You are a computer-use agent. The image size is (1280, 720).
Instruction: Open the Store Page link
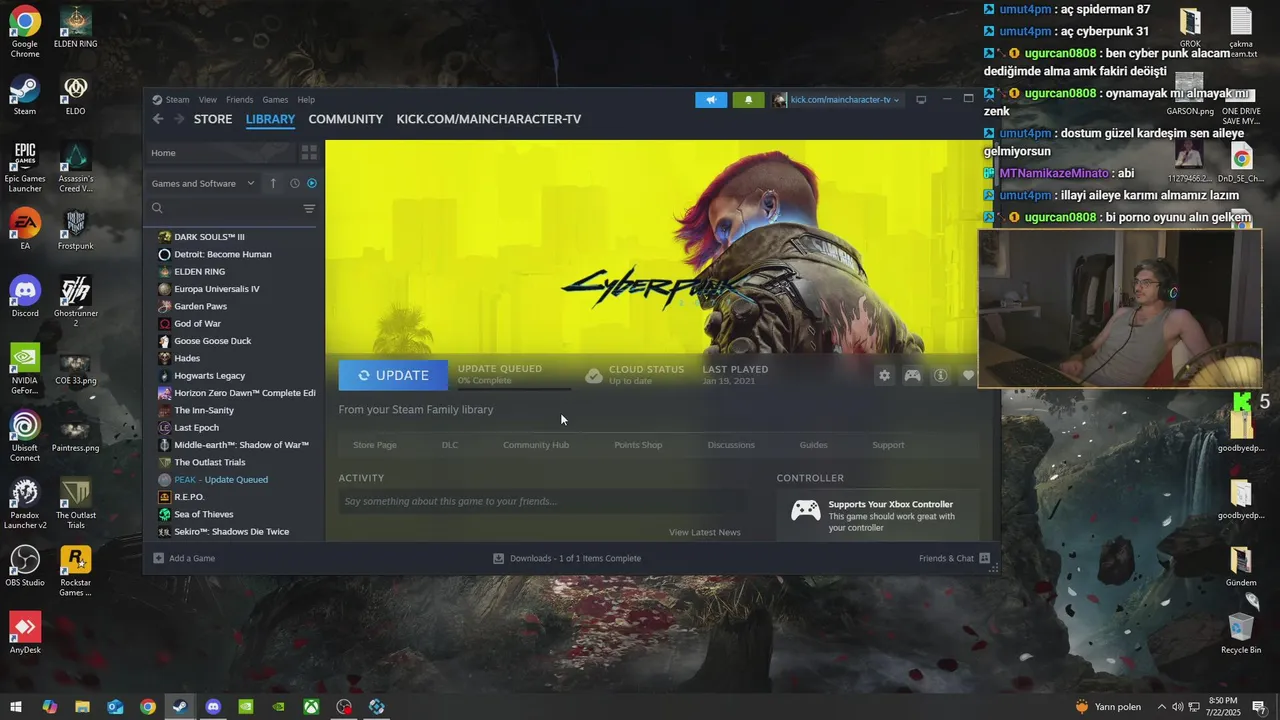[375, 445]
